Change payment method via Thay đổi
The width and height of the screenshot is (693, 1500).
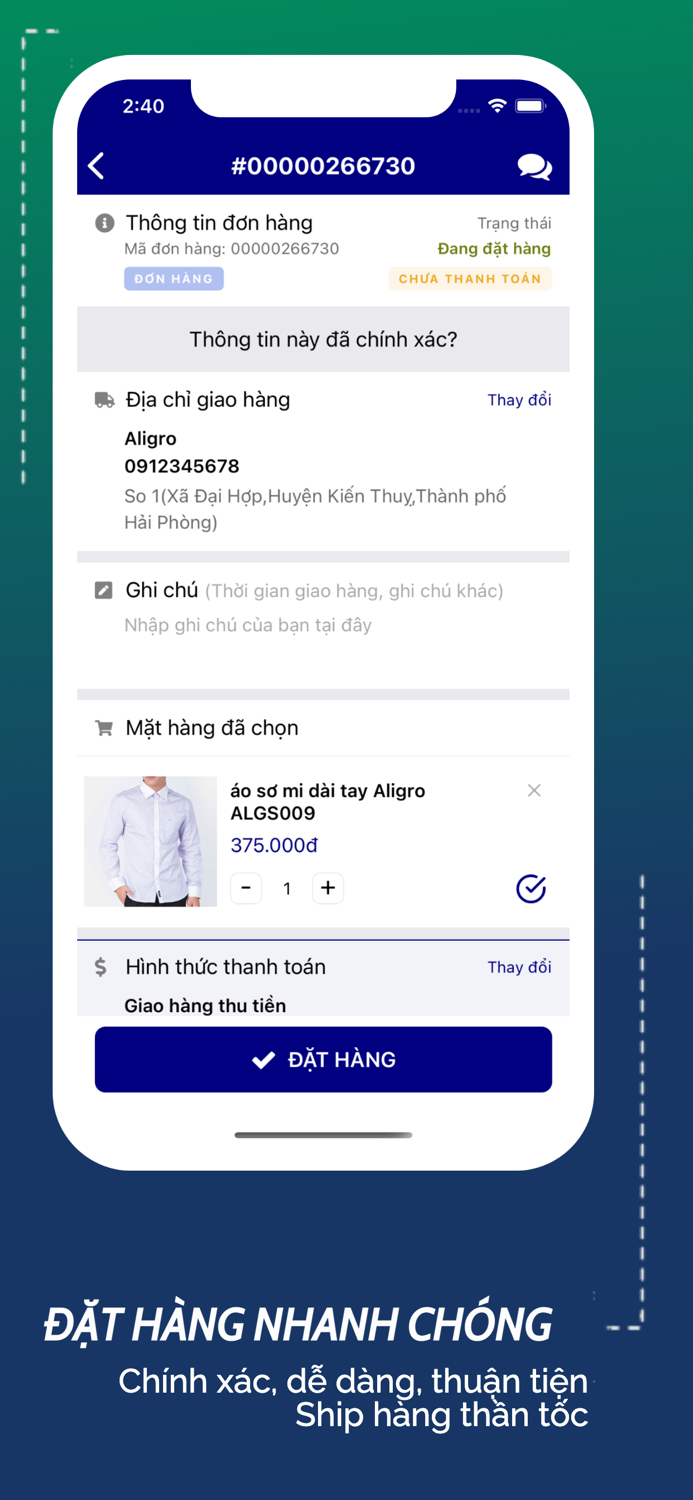coord(519,967)
